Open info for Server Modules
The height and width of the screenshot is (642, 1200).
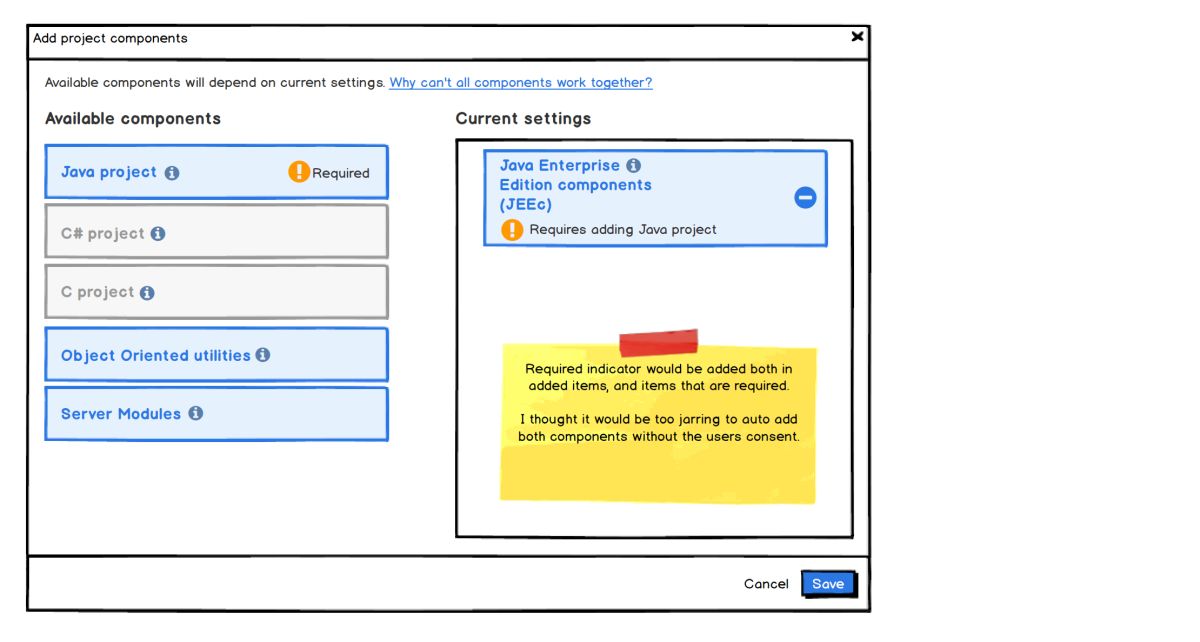[196, 413]
